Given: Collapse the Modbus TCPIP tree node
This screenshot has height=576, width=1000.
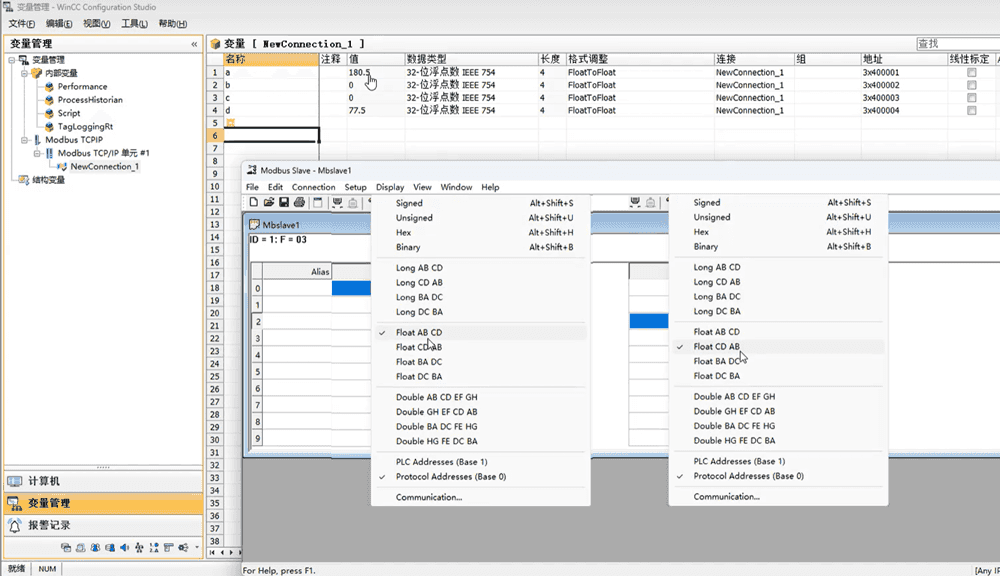Looking at the screenshot, I should click(x=24, y=140).
